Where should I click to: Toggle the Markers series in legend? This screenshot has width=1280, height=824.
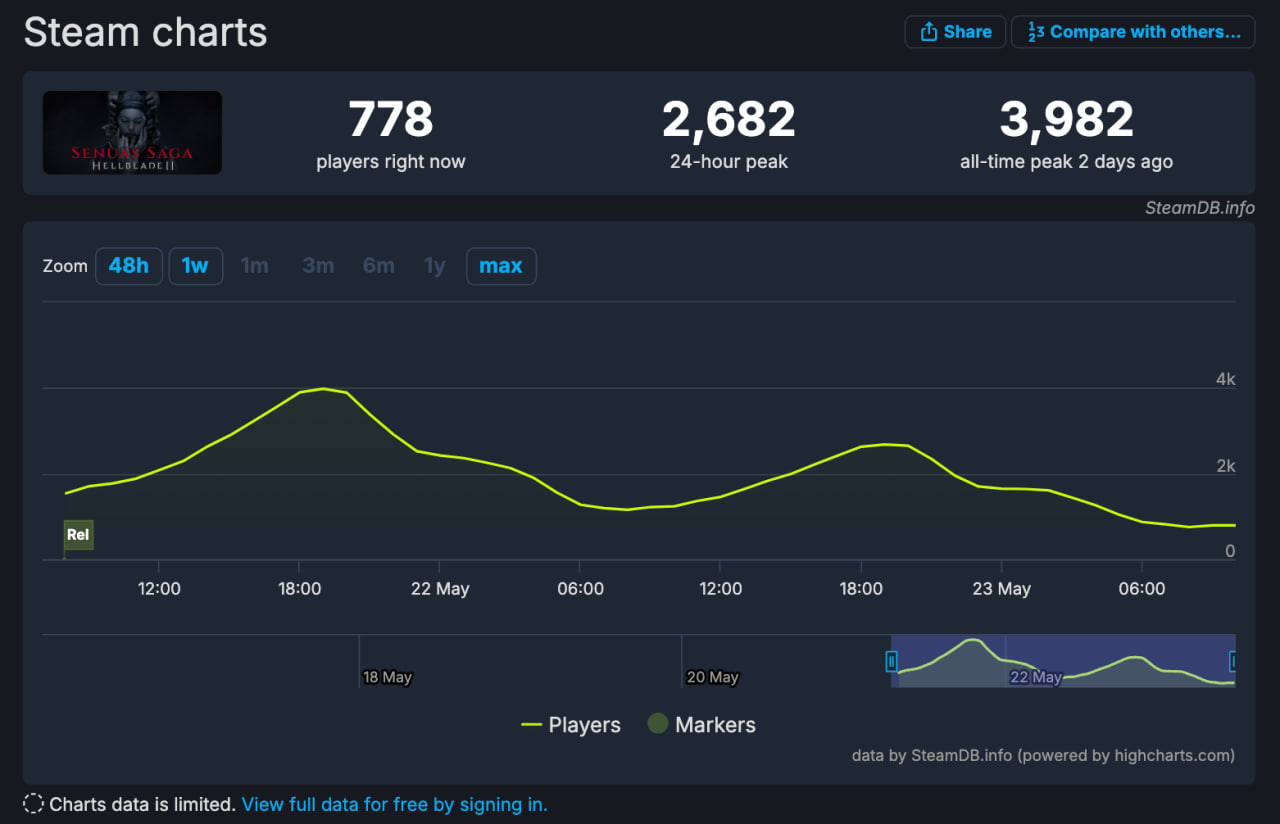coord(701,725)
